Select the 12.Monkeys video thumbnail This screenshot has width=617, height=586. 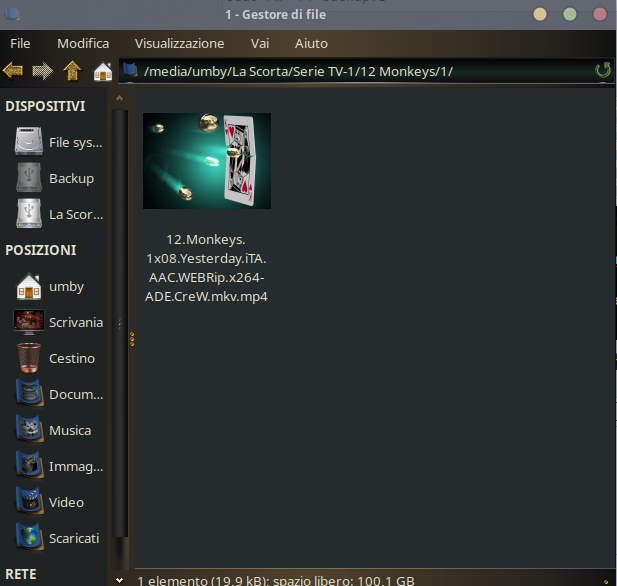coord(207,161)
